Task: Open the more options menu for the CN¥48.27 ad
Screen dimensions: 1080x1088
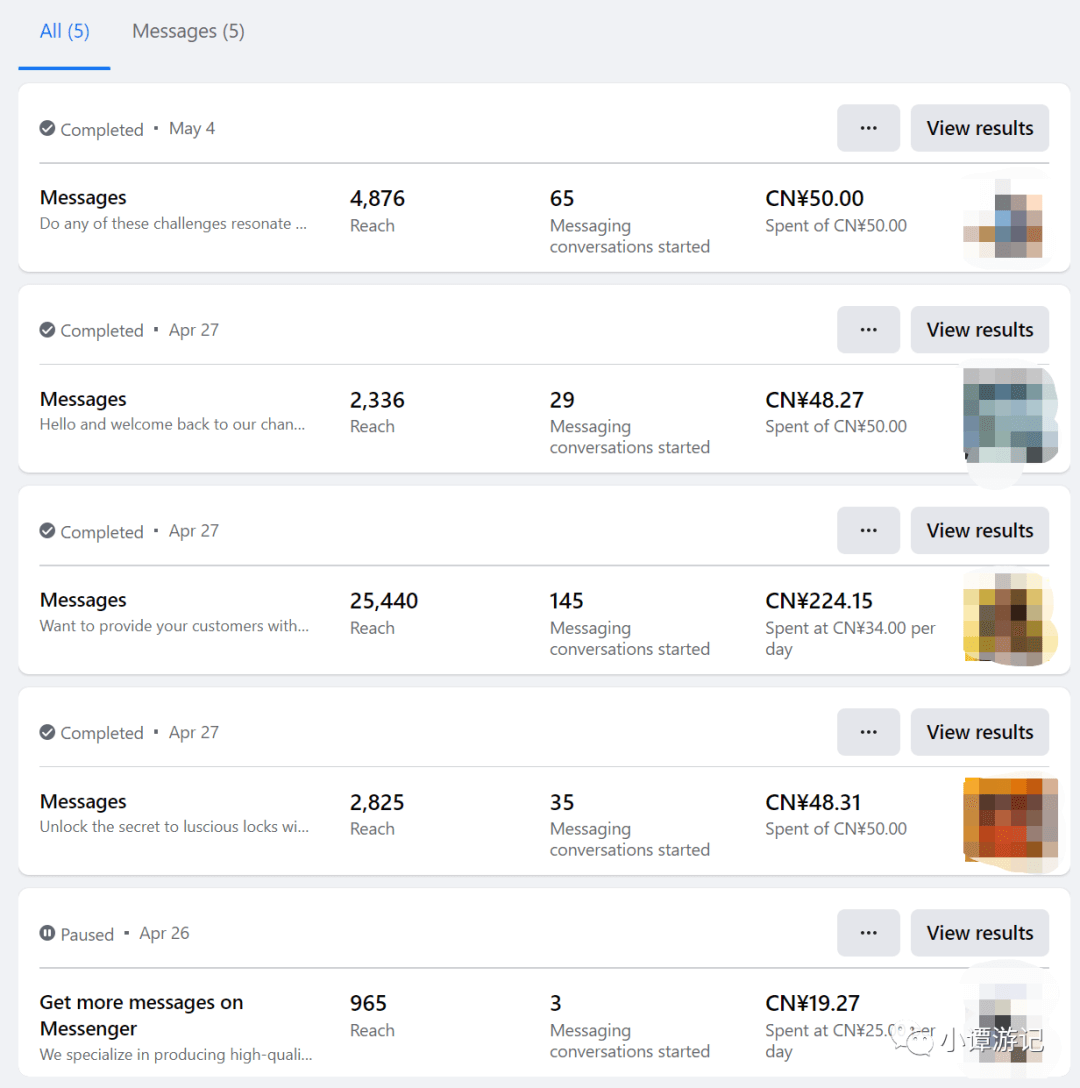Action: [868, 330]
